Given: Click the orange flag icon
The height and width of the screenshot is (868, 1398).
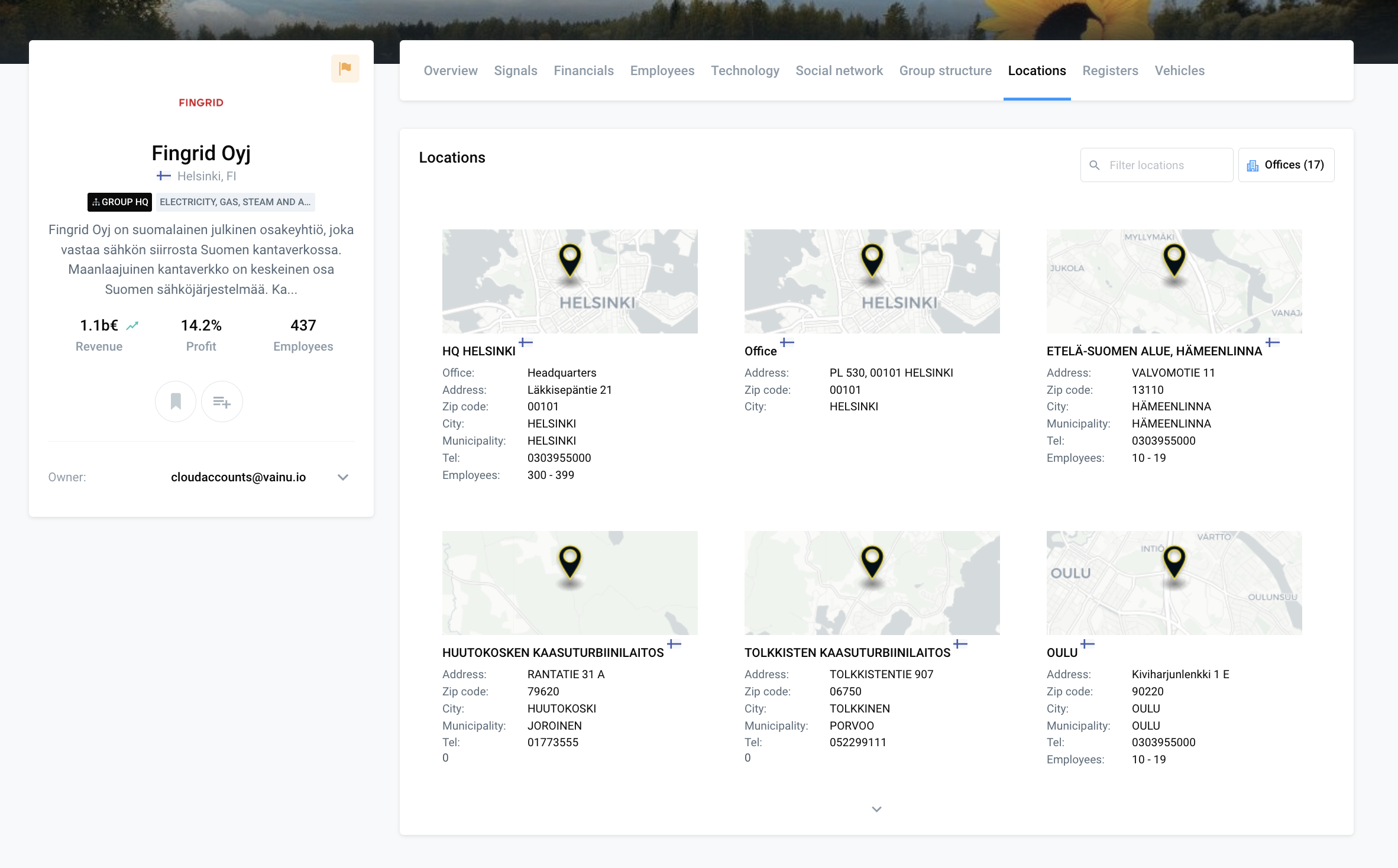Looking at the screenshot, I should 345,69.
